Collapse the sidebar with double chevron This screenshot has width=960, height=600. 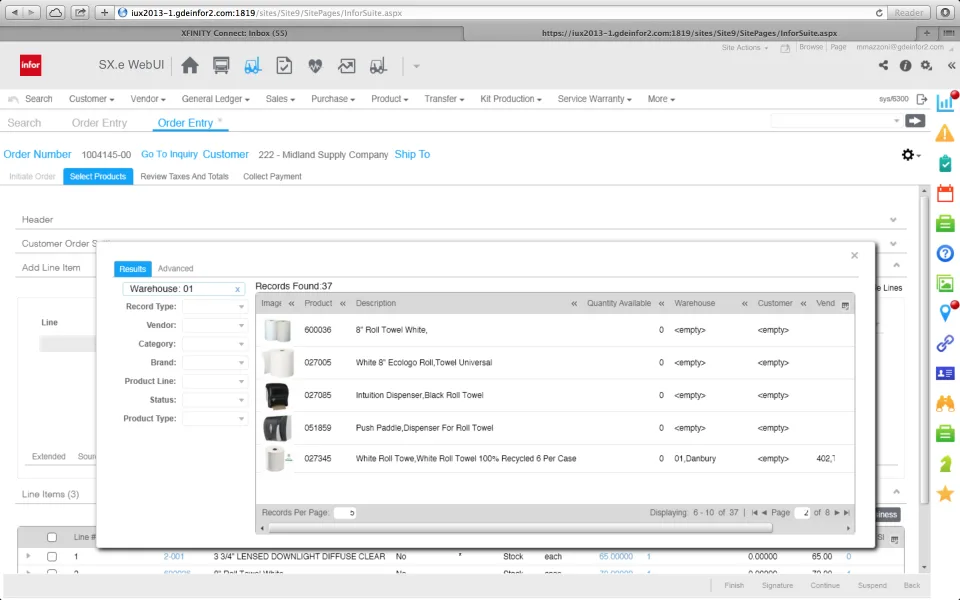(951, 66)
